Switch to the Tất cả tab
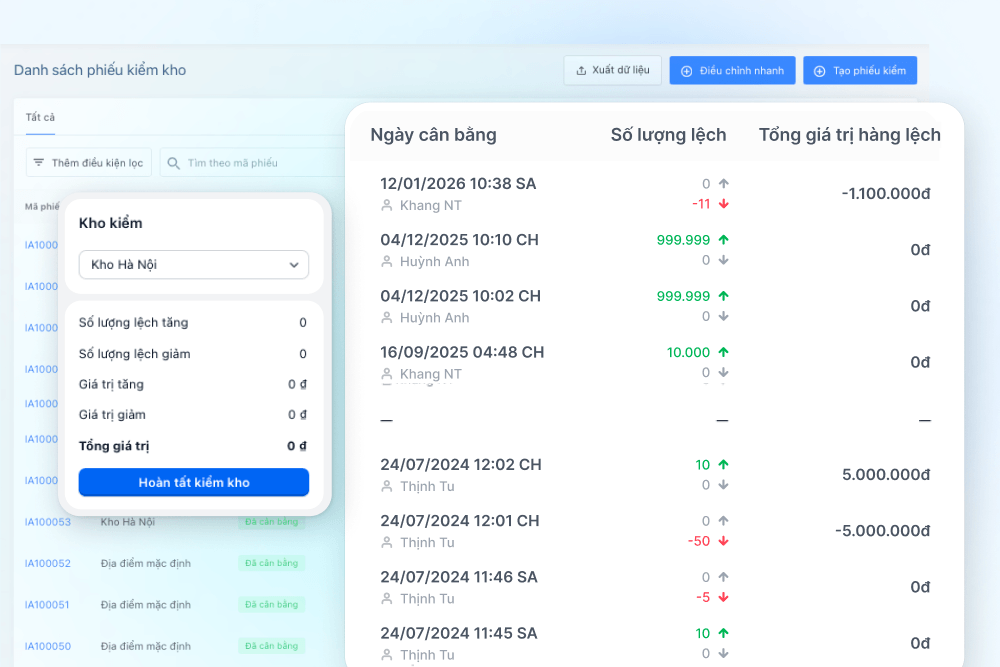The height and width of the screenshot is (667, 1000). 40,117
